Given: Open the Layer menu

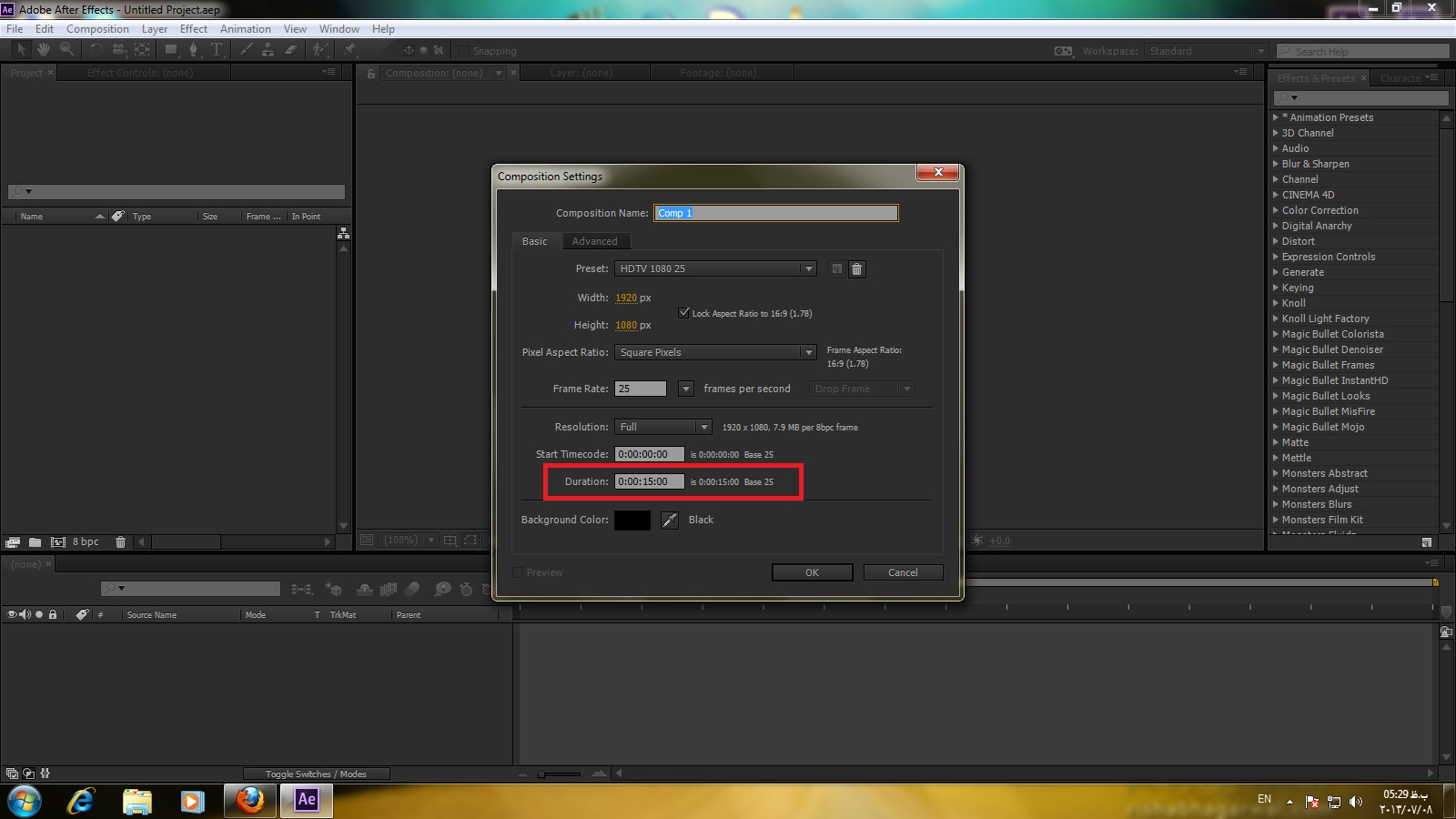Looking at the screenshot, I should tap(155, 29).
